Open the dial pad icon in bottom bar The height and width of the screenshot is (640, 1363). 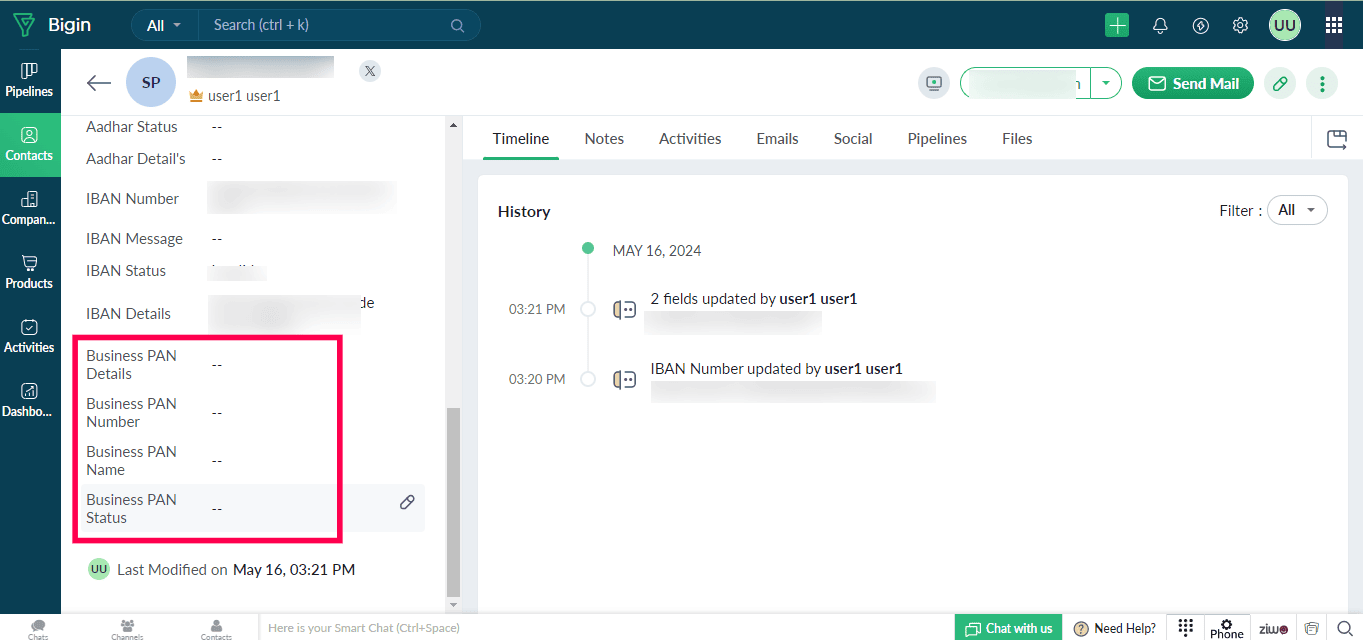[1185, 627]
